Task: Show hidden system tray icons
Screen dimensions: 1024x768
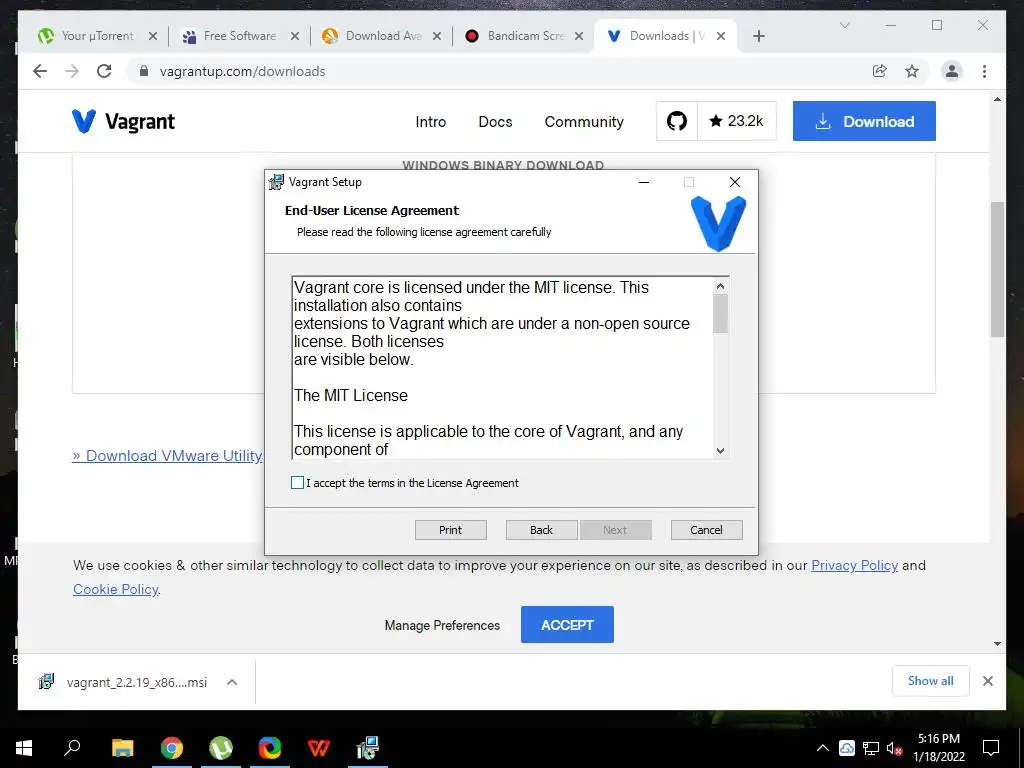Action: [823, 748]
